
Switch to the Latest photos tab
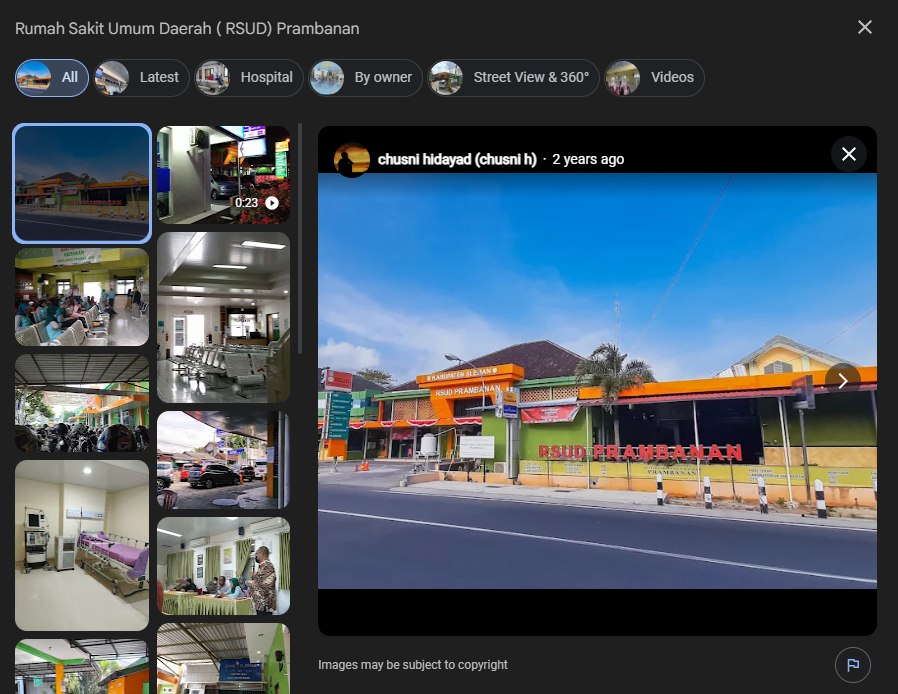(141, 78)
